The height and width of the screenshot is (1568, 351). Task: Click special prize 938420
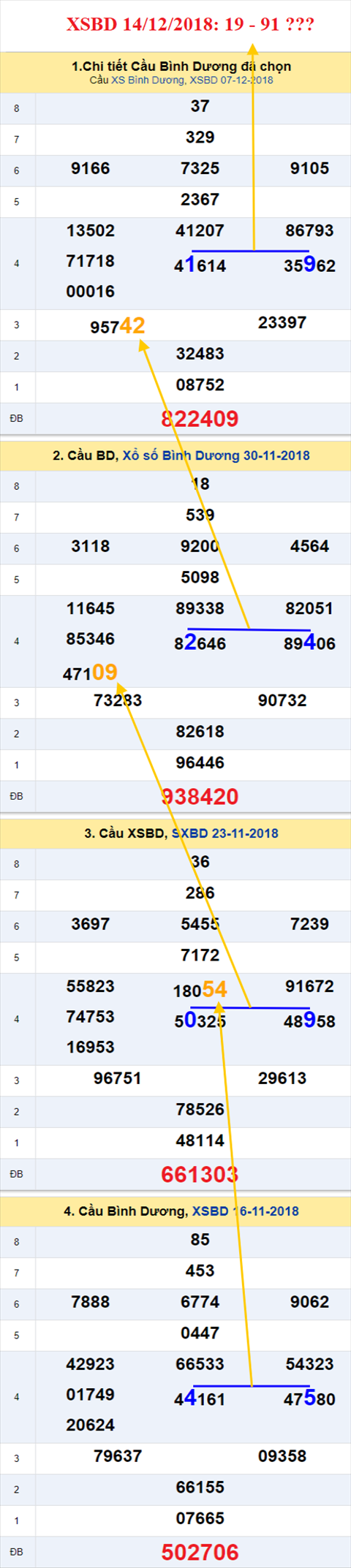(200, 797)
